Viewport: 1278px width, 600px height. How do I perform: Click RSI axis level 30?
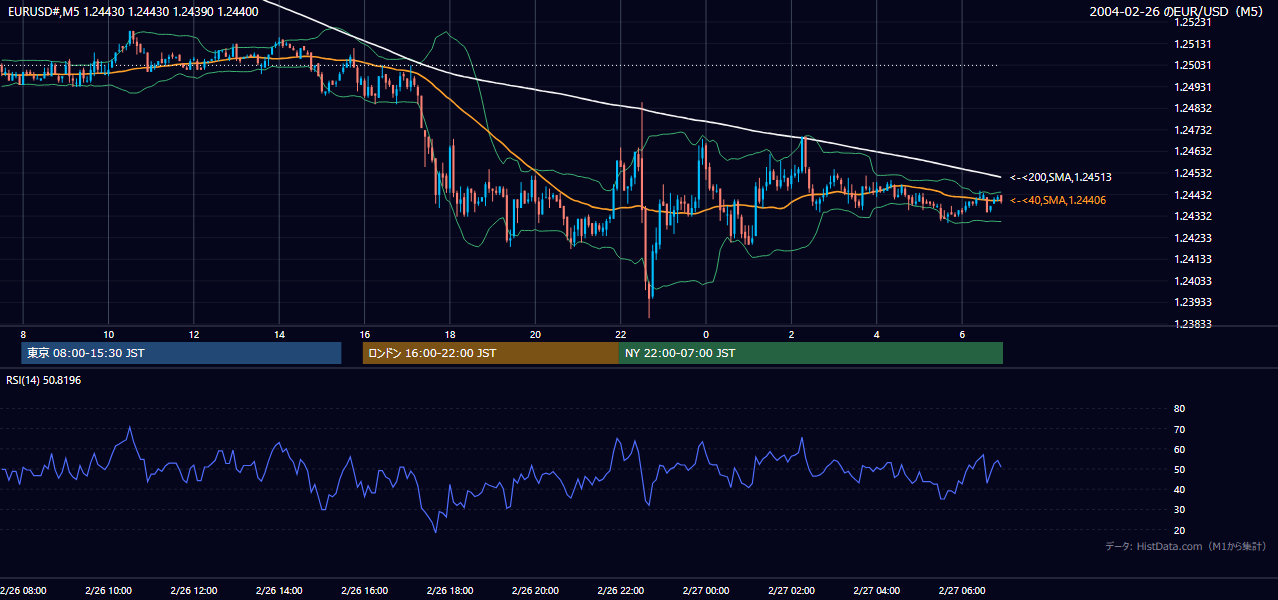(x=1179, y=509)
